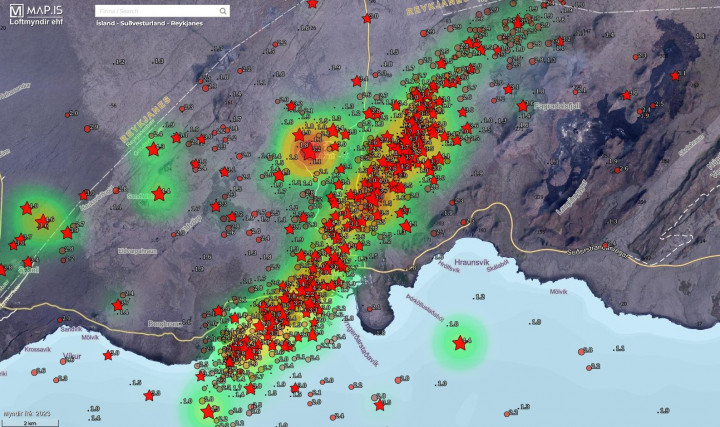Select the red star on the lava field near the right edge

[x=675, y=75]
